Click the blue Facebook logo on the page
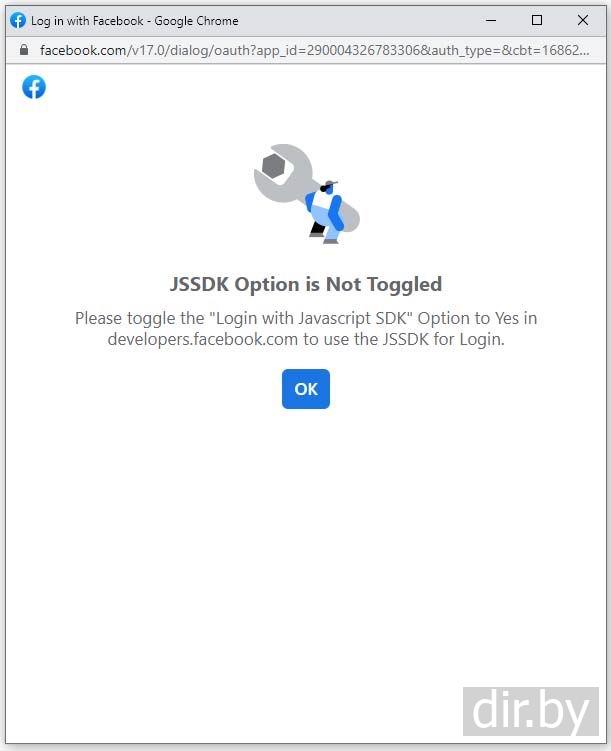611x751 pixels. (34, 87)
